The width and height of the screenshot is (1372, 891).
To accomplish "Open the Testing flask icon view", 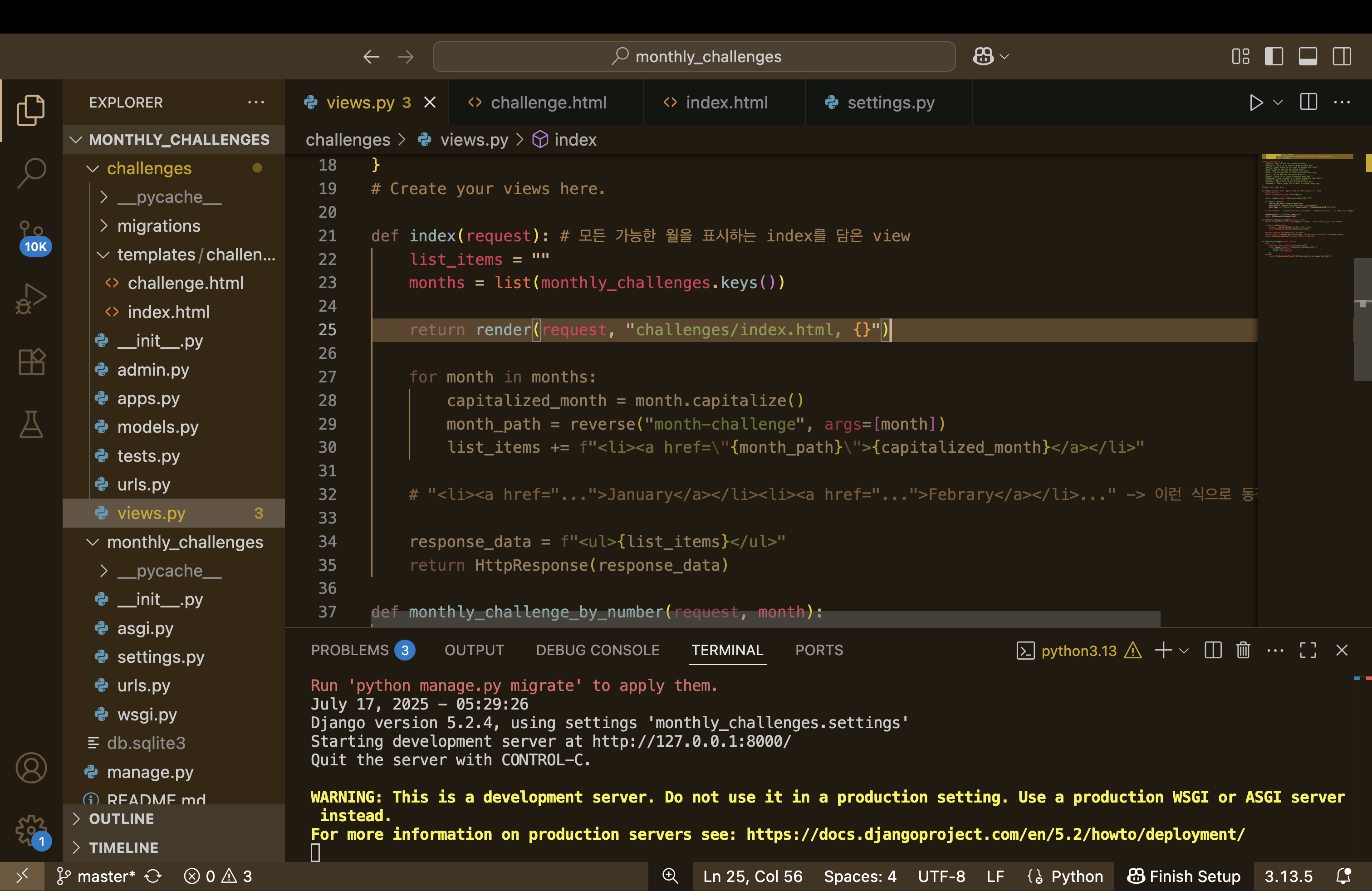I will pyautogui.click(x=31, y=425).
